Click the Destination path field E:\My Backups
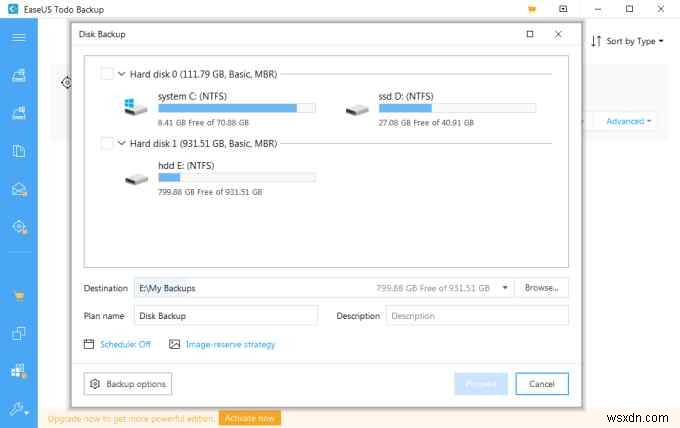The height and width of the screenshot is (428, 680). coord(324,288)
